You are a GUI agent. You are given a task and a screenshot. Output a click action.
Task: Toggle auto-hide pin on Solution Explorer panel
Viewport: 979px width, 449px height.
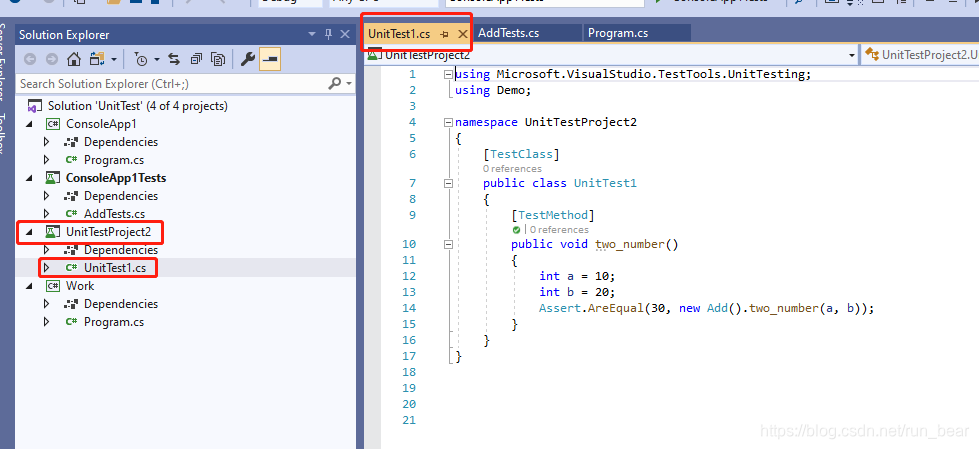pyautogui.click(x=328, y=35)
